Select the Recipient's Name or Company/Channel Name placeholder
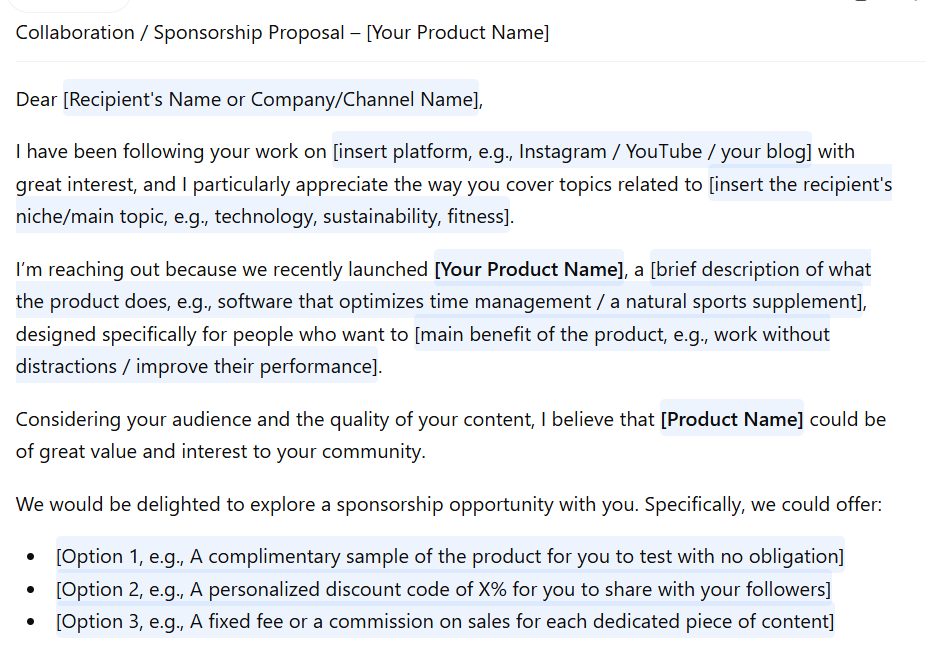 point(271,98)
